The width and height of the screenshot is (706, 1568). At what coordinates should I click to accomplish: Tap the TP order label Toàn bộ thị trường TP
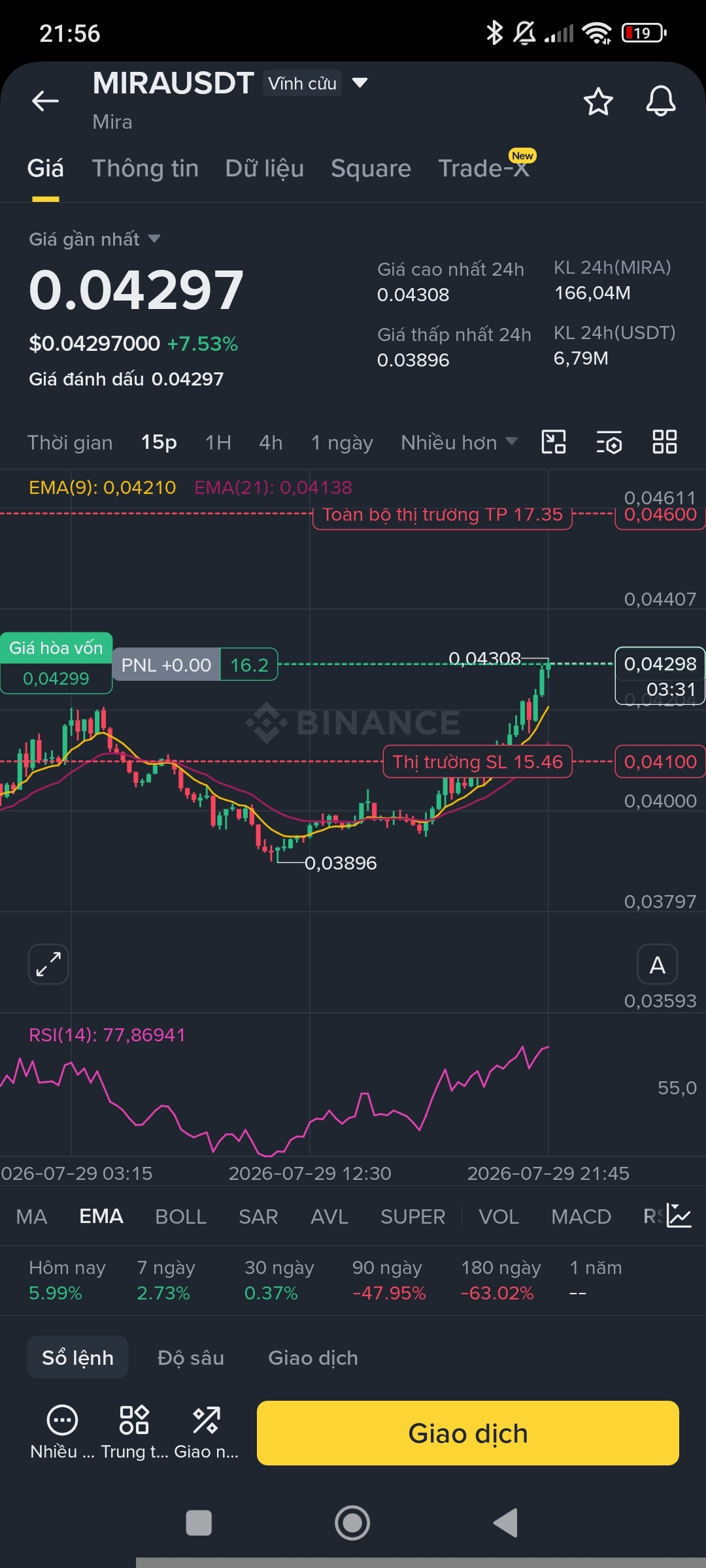(443, 515)
